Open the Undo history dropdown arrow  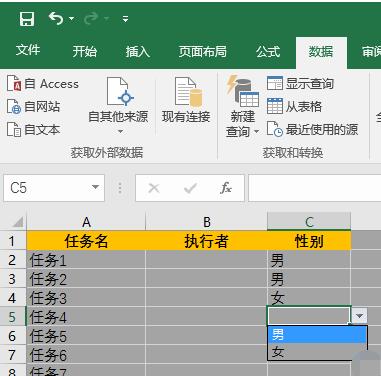point(71,19)
